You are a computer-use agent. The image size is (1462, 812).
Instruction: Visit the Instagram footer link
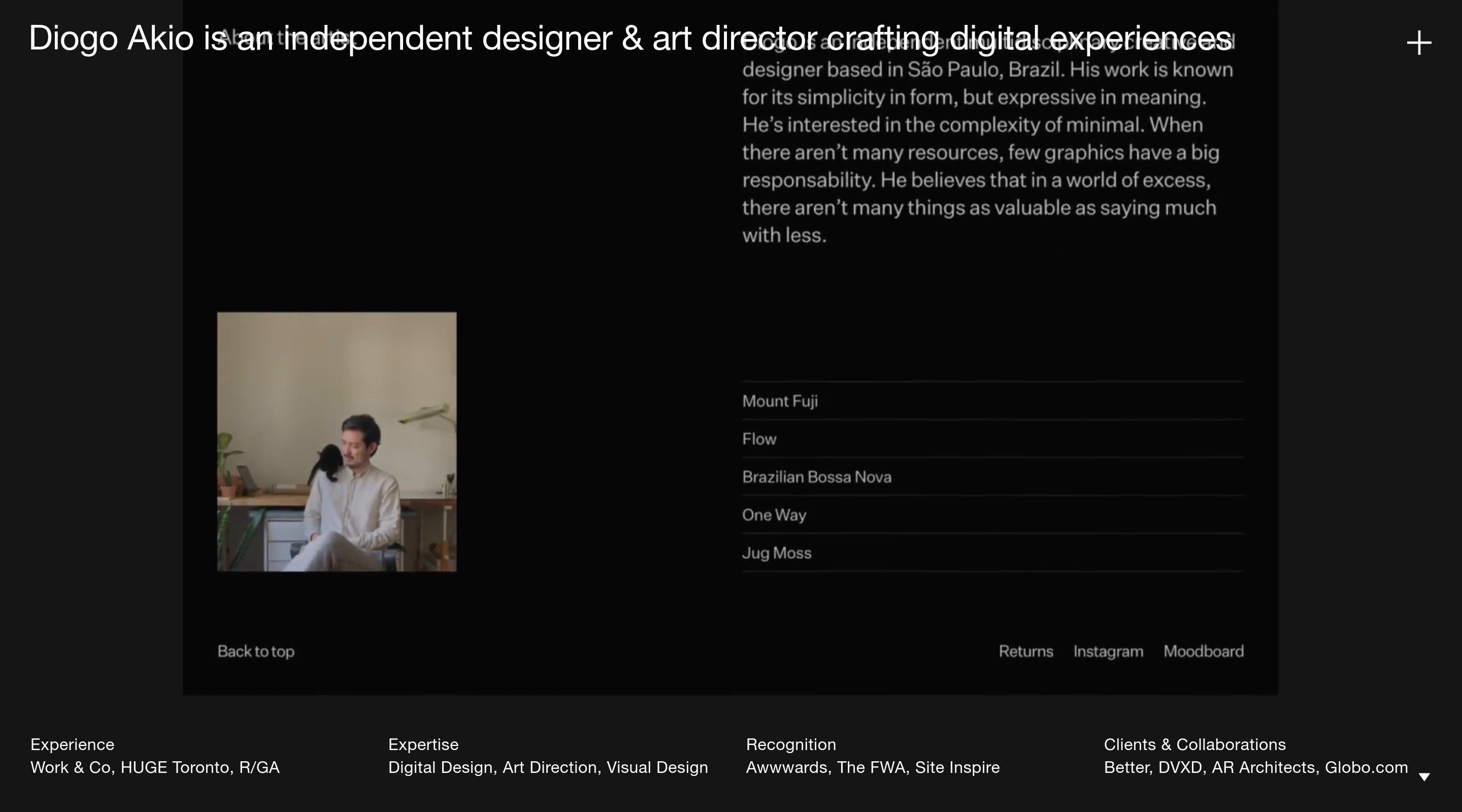(1108, 652)
